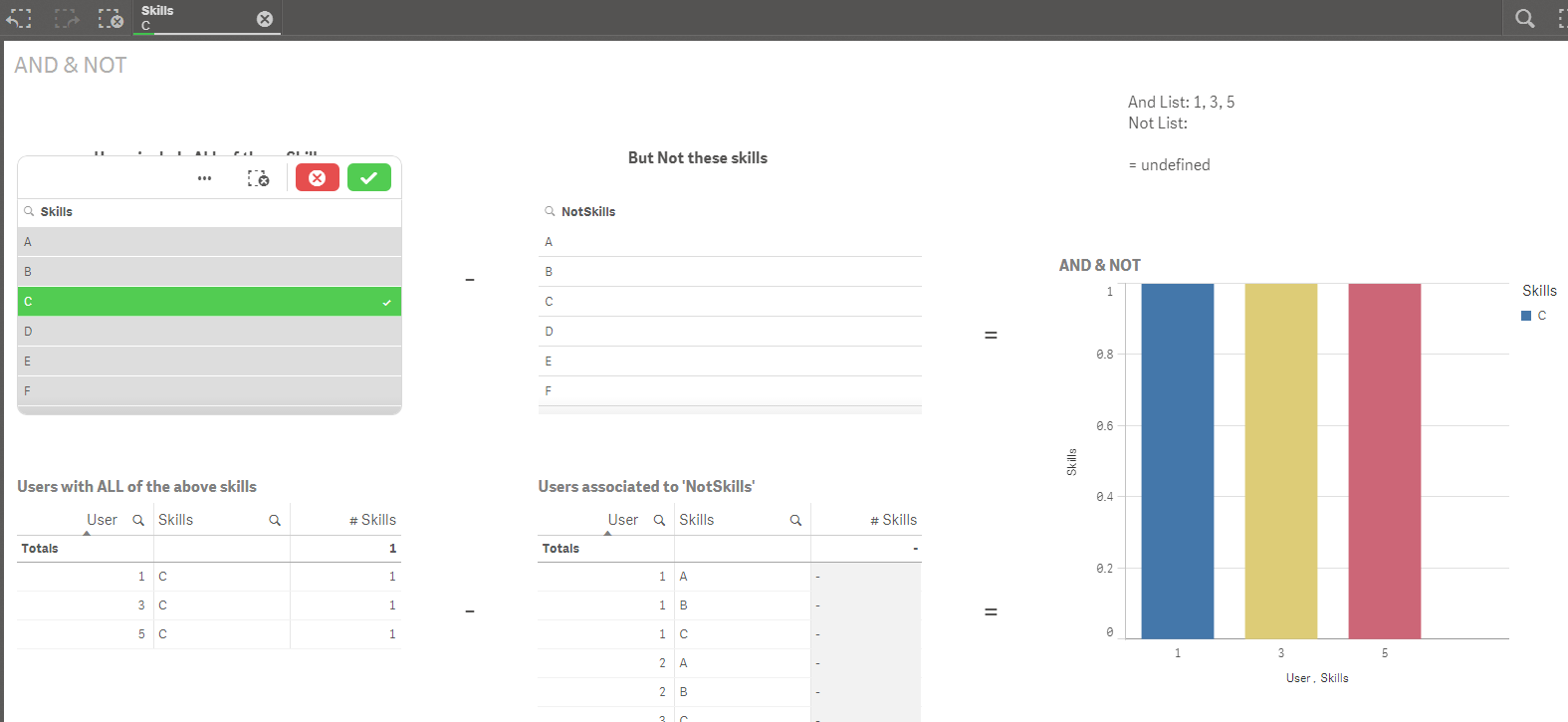1568x722 pixels.
Task: Select user 1 row in ALL skills table
Action: point(209,577)
